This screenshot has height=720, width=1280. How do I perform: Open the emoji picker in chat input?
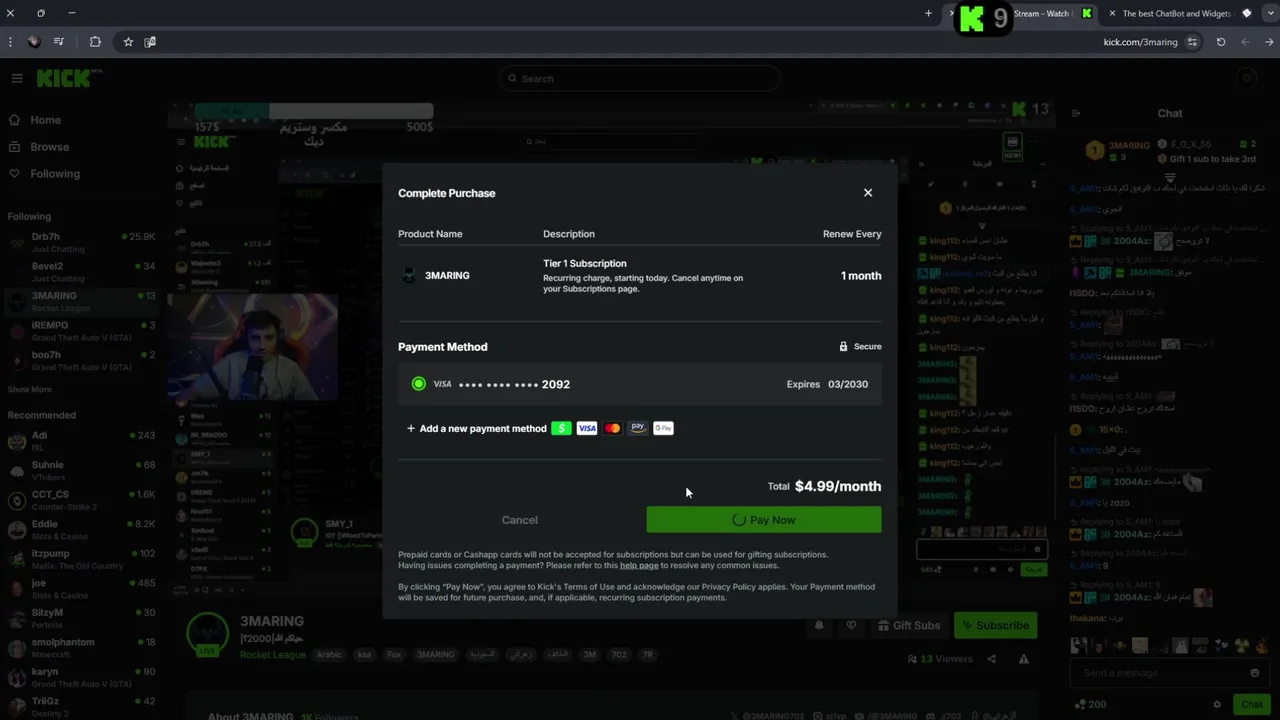pyautogui.click(x=1254, y=673)
